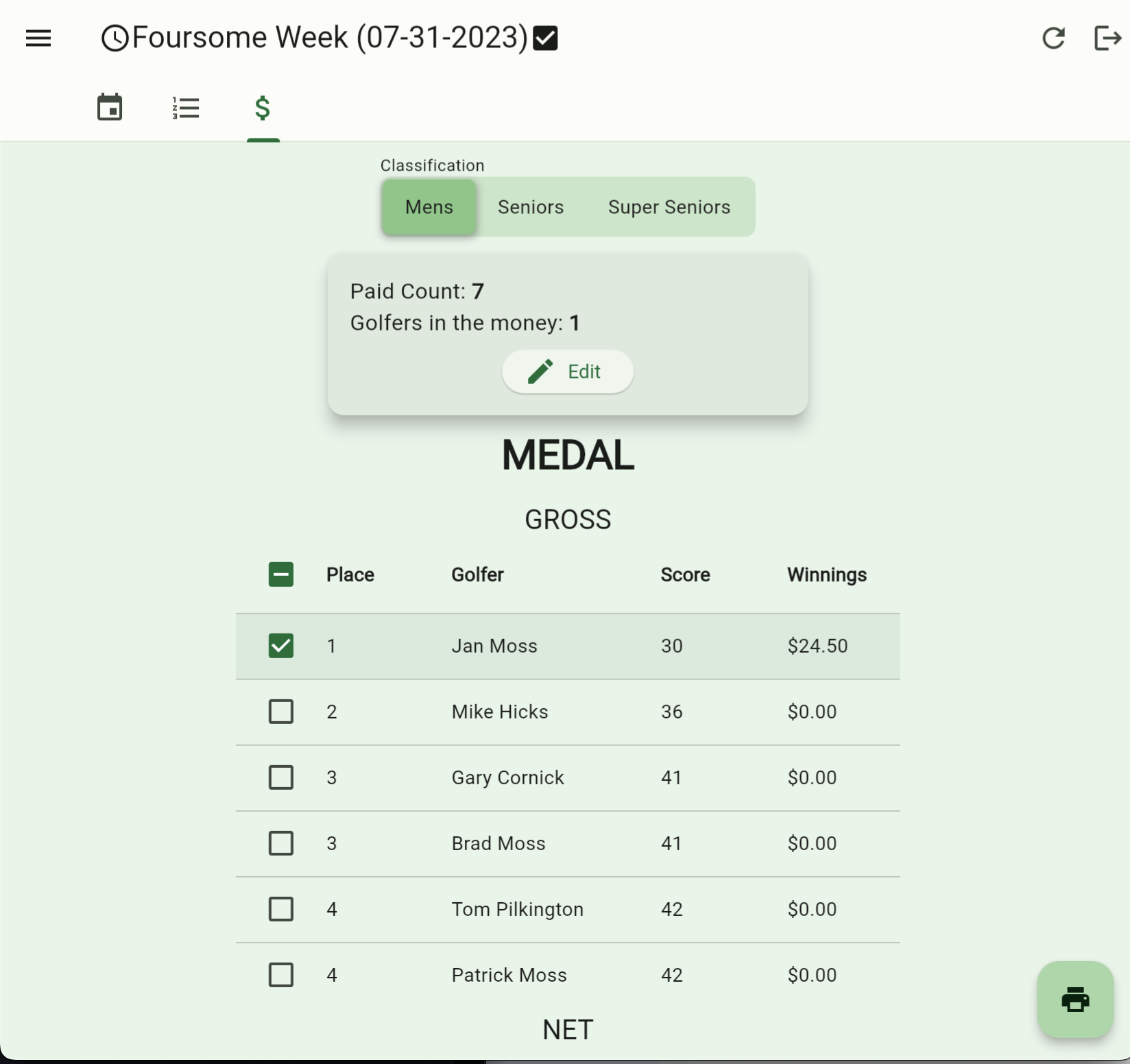Switch to the numbered list tab

coord(186,108)
